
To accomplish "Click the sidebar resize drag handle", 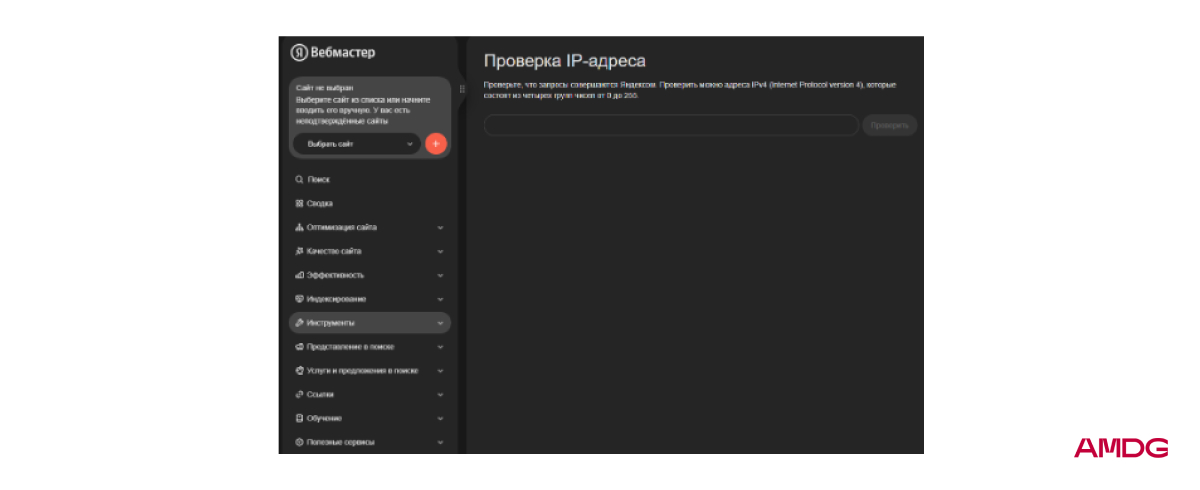I will [x=462, y=89].
